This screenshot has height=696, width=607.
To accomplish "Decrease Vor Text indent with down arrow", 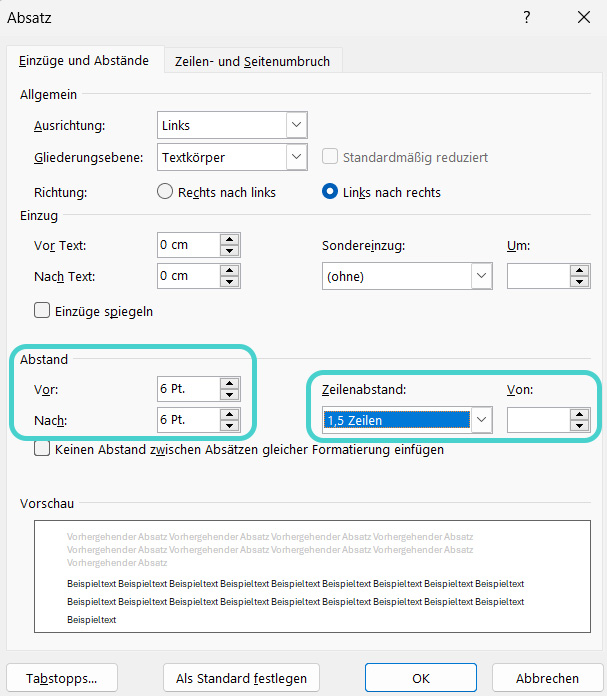I will [x=230, y=251].
